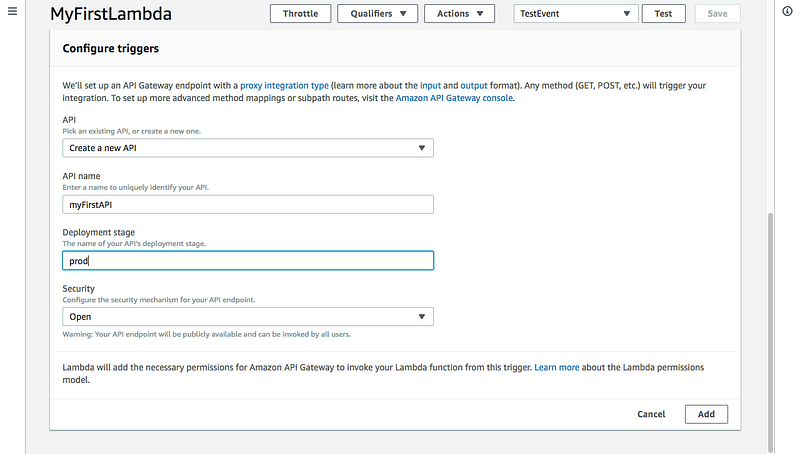
Task: Follow the input format link
Action: pyautogui.click(x=430, y=86)
